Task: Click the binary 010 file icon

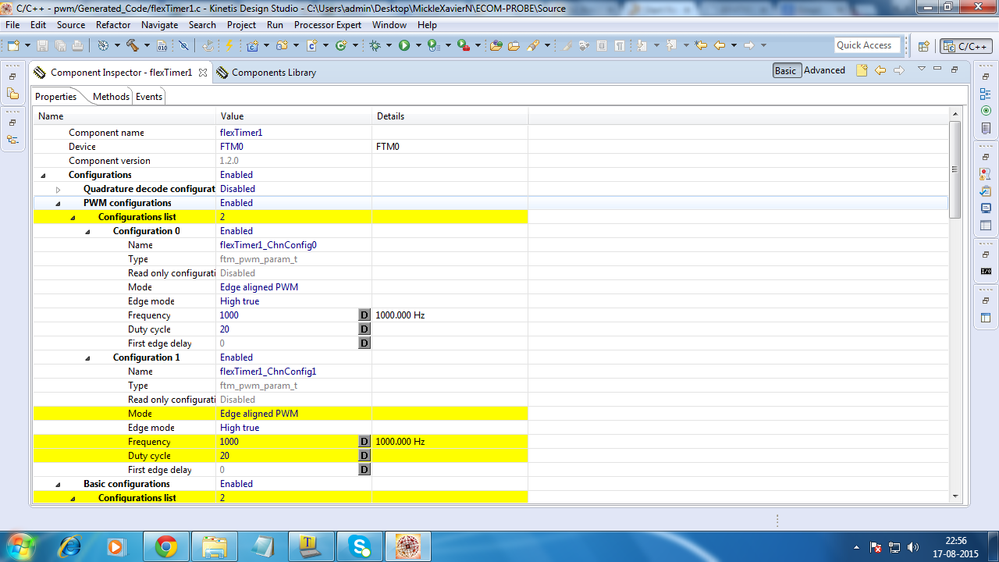Action: [162, 45]
